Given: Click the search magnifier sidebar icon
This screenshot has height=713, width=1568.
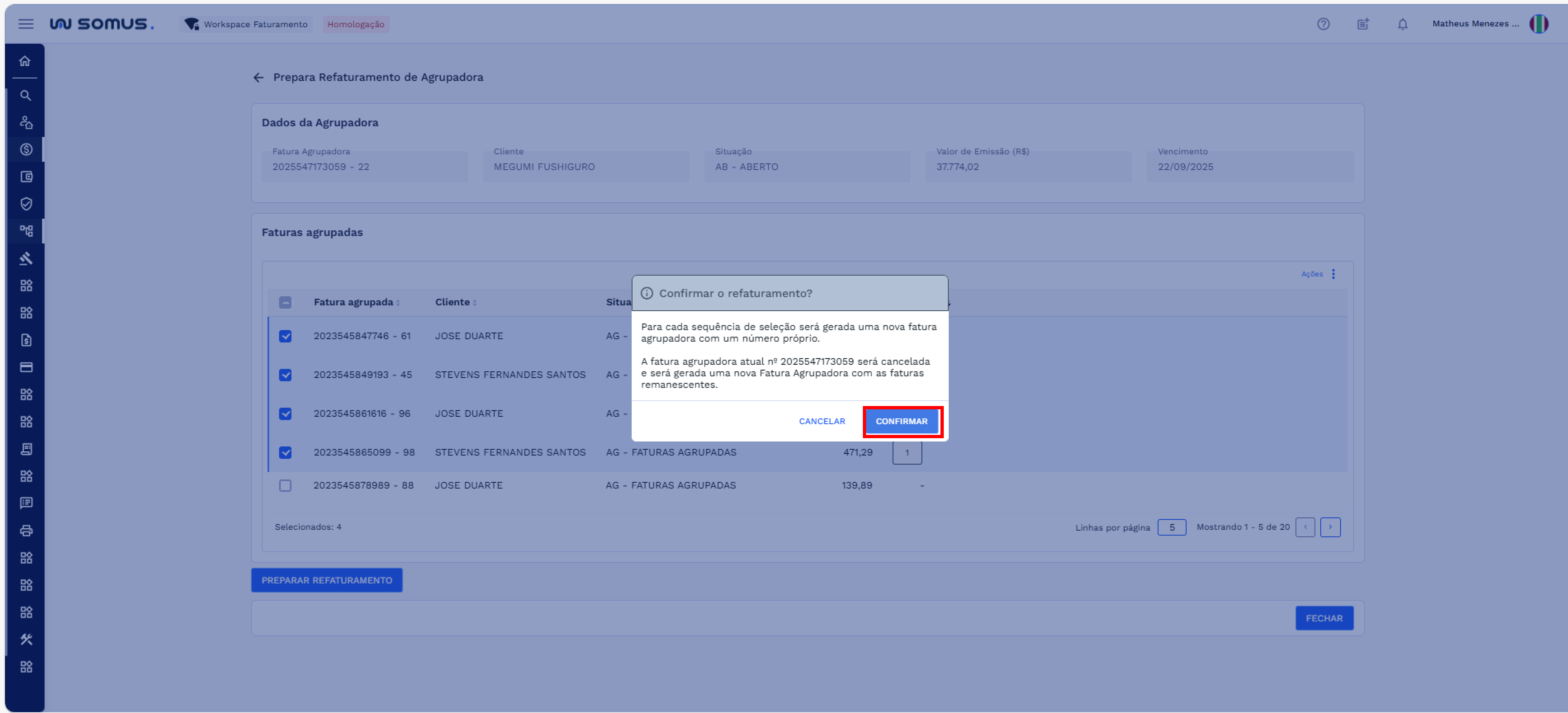Looking at the screenshot, I should click(x=26, y=95).
